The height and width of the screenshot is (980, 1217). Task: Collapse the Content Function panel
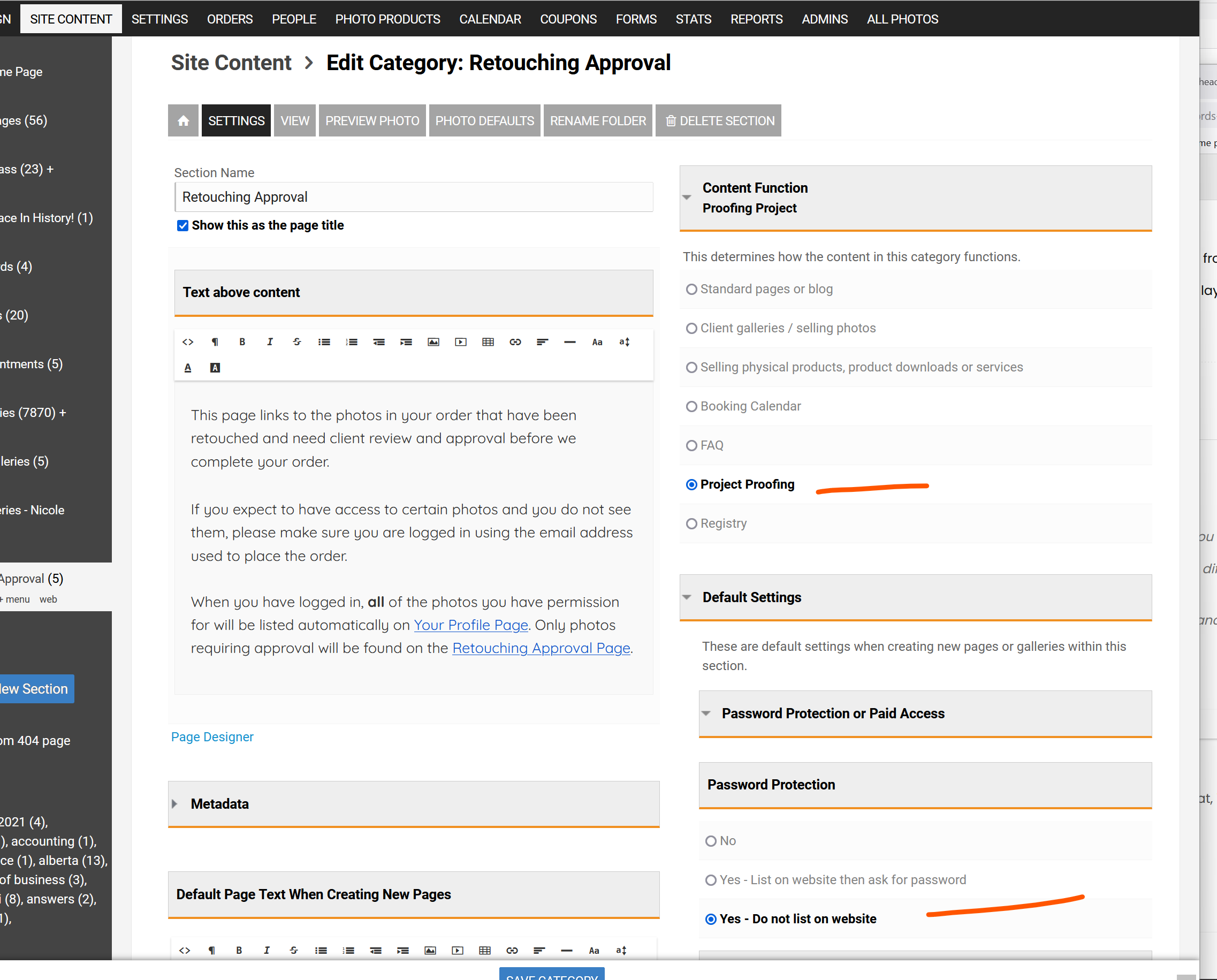(x=687, y=197)
